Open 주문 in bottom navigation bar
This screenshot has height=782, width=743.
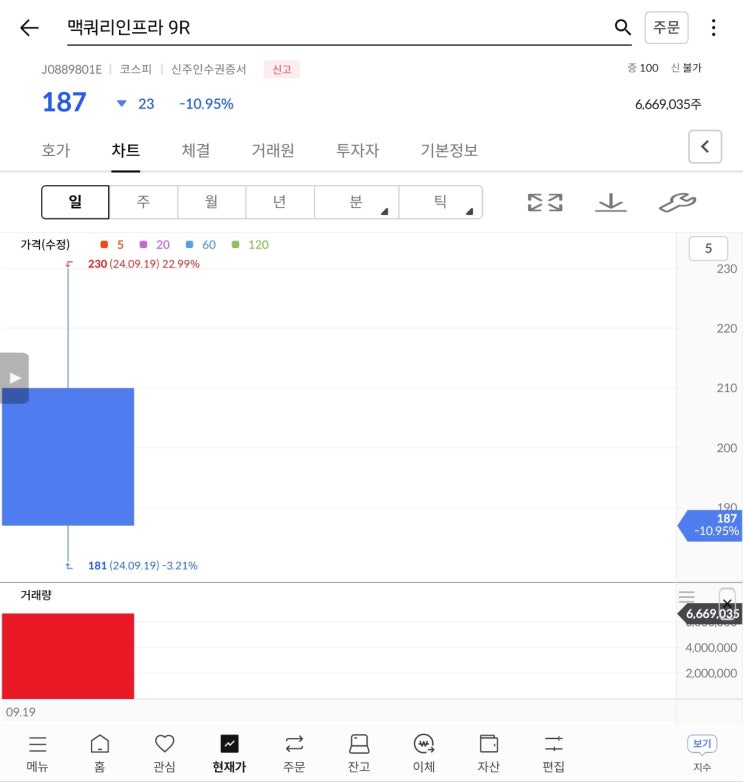[x=294, y=753]
